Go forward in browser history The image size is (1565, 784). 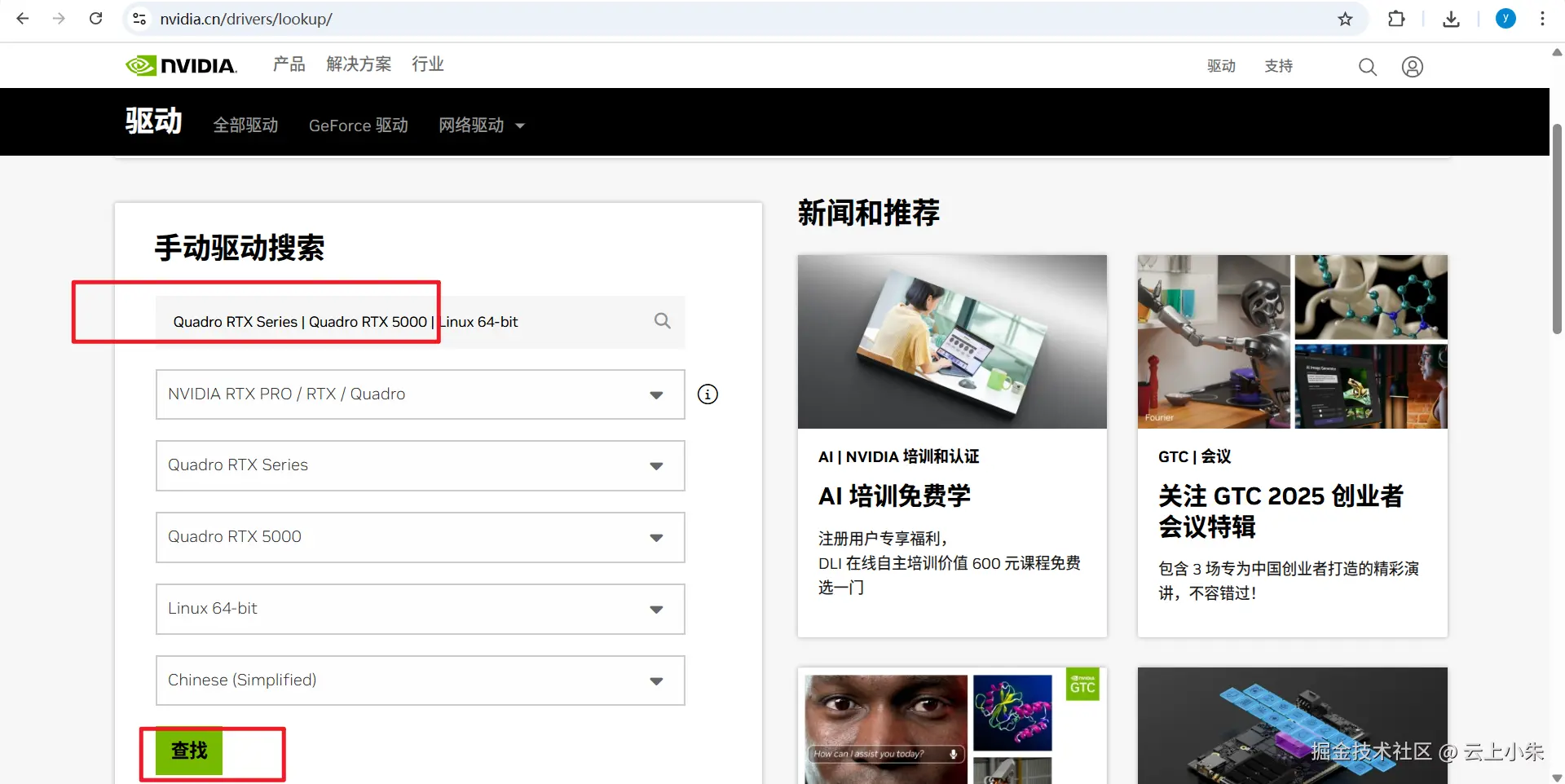59,19
